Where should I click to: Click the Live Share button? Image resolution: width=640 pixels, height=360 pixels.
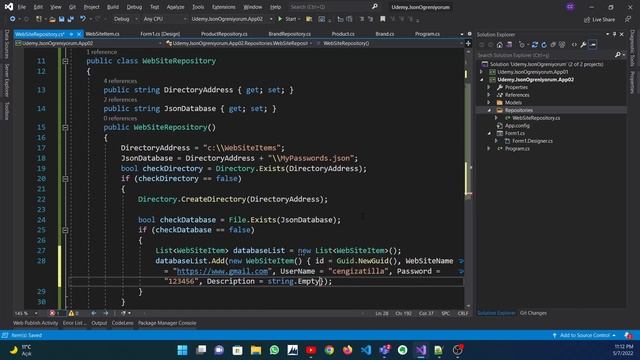(599, 20)
